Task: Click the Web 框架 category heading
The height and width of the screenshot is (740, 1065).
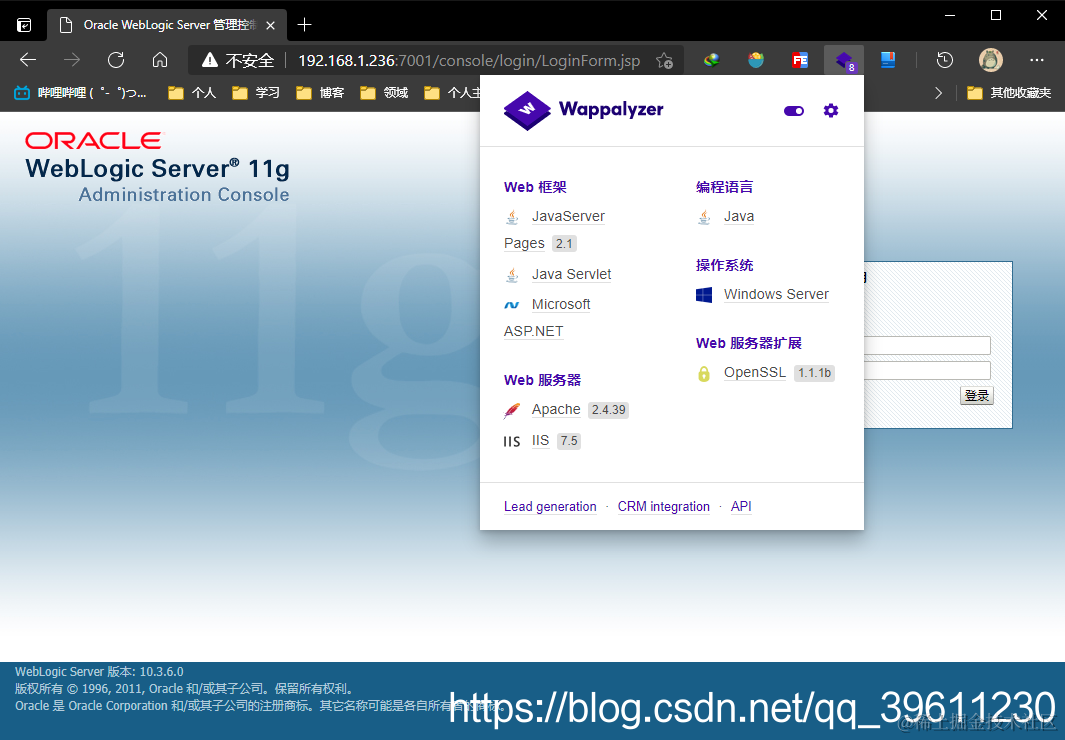Action: pos(535,187)
